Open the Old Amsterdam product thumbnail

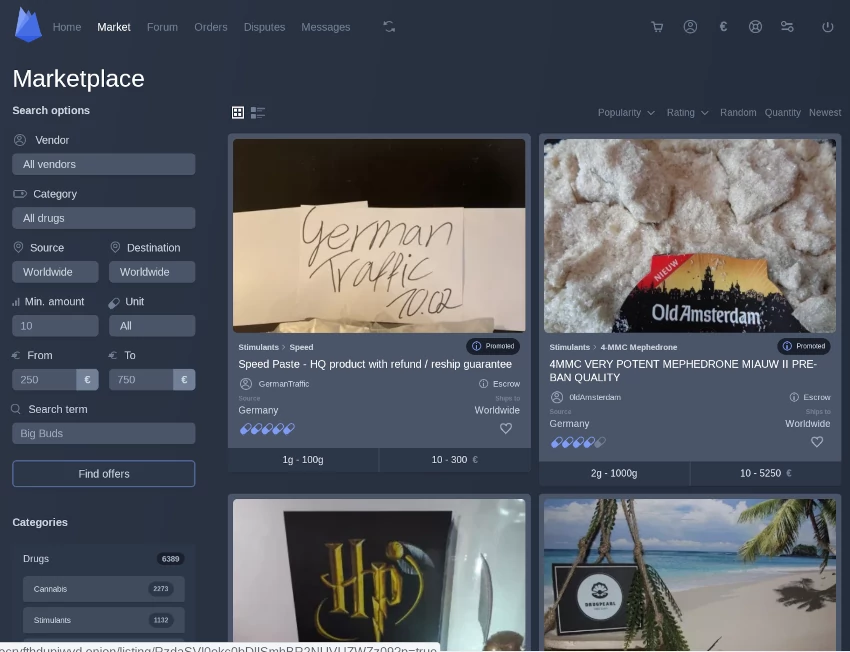click(x=690, y=236)
